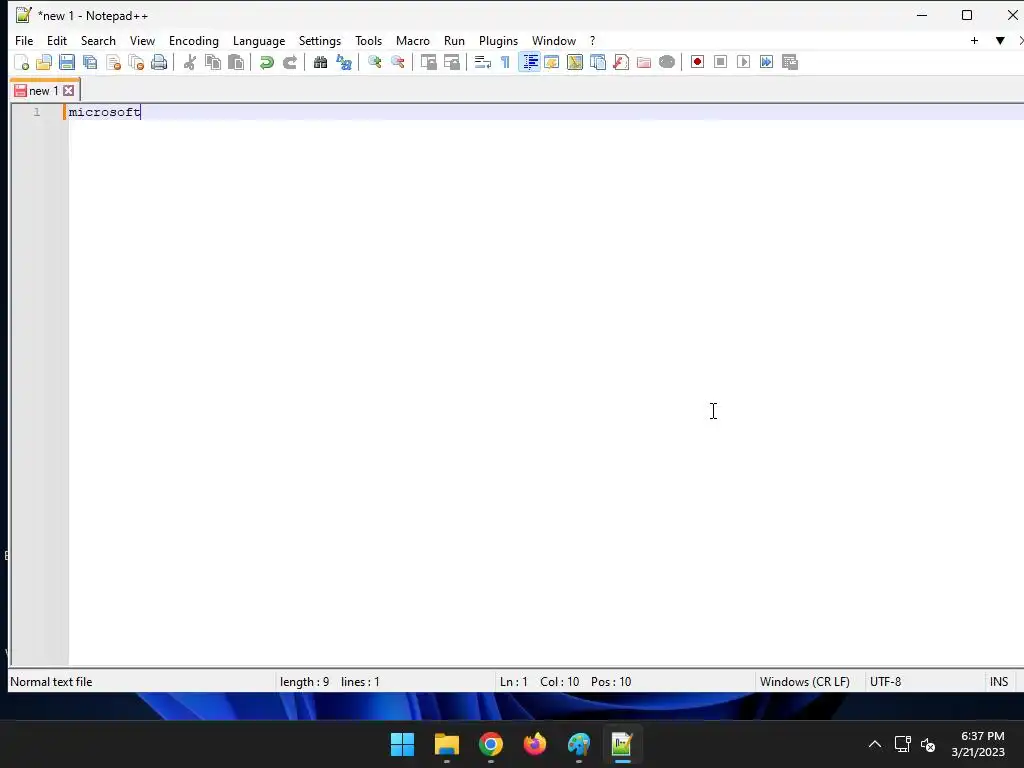
Task: Toggle the highlighted Show Indent Guide icon
Action: [x=530, y=62]
